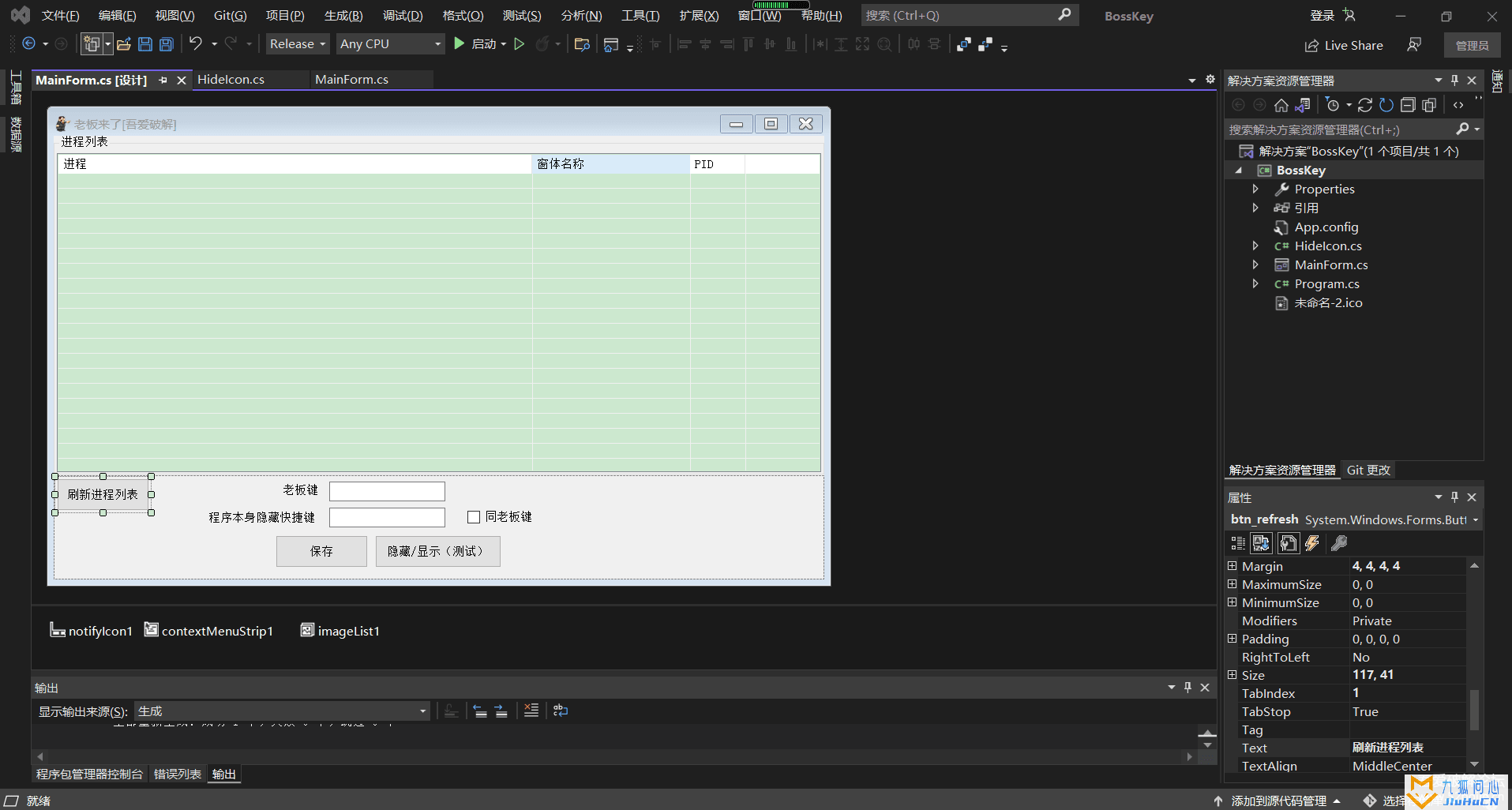The height and width of the screenshot is (810, 1512).
Task: Click the undo arrow icon
Action: pos(196,44)
